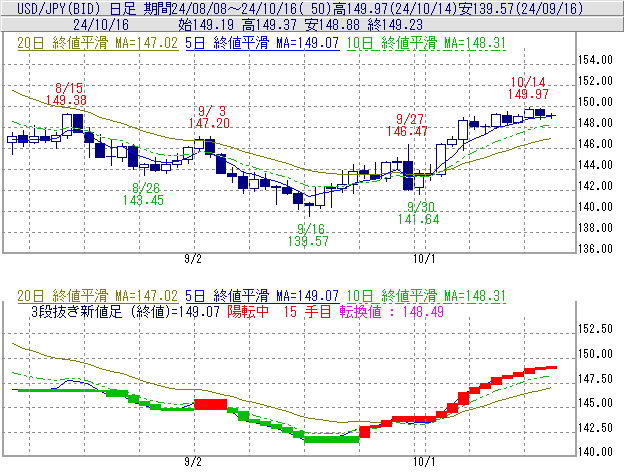Click the red 陽転中 status text
The width and height of the screenshot is (624, 475).
(248, 311)
